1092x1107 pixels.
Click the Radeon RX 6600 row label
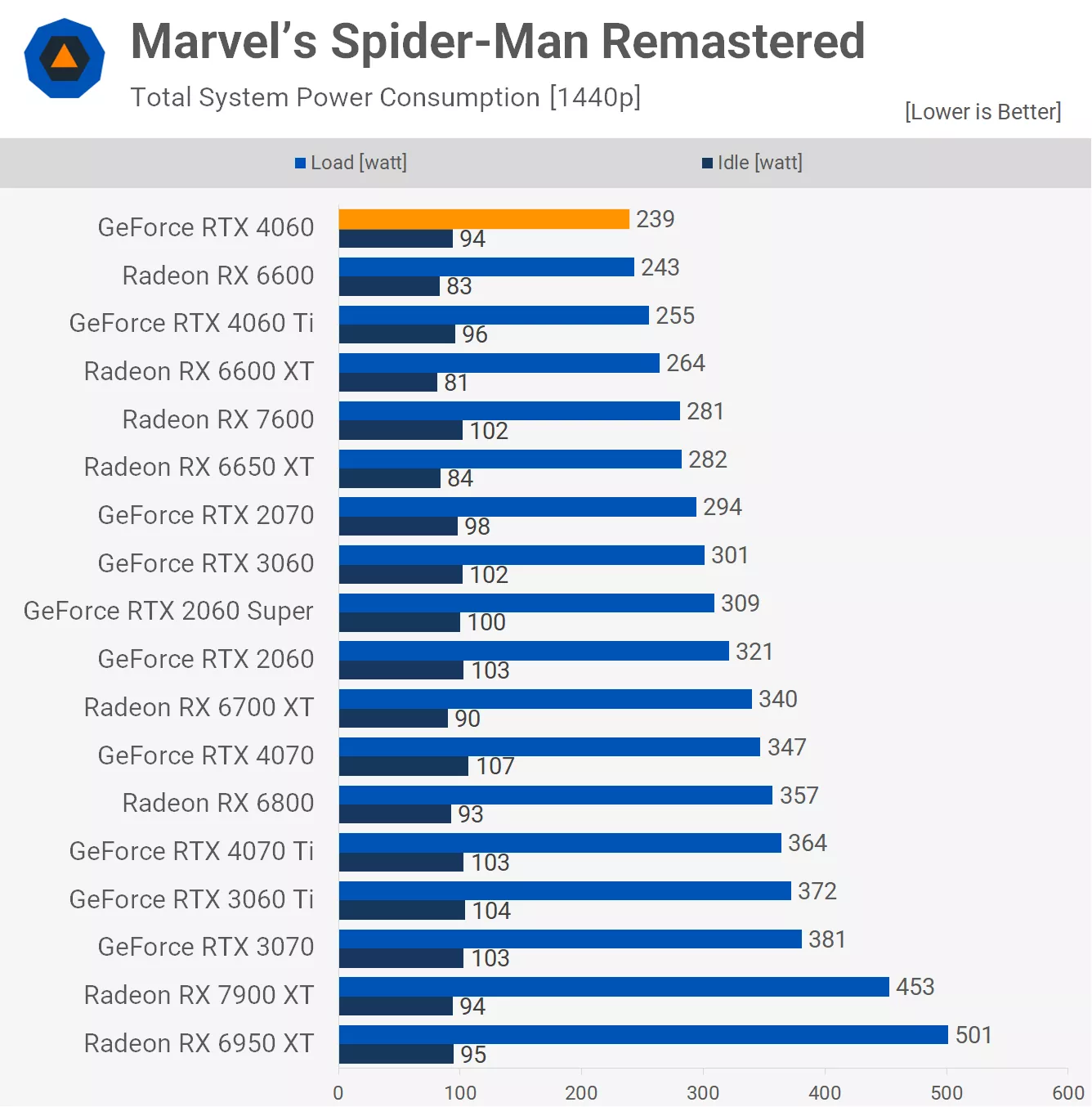217,276
